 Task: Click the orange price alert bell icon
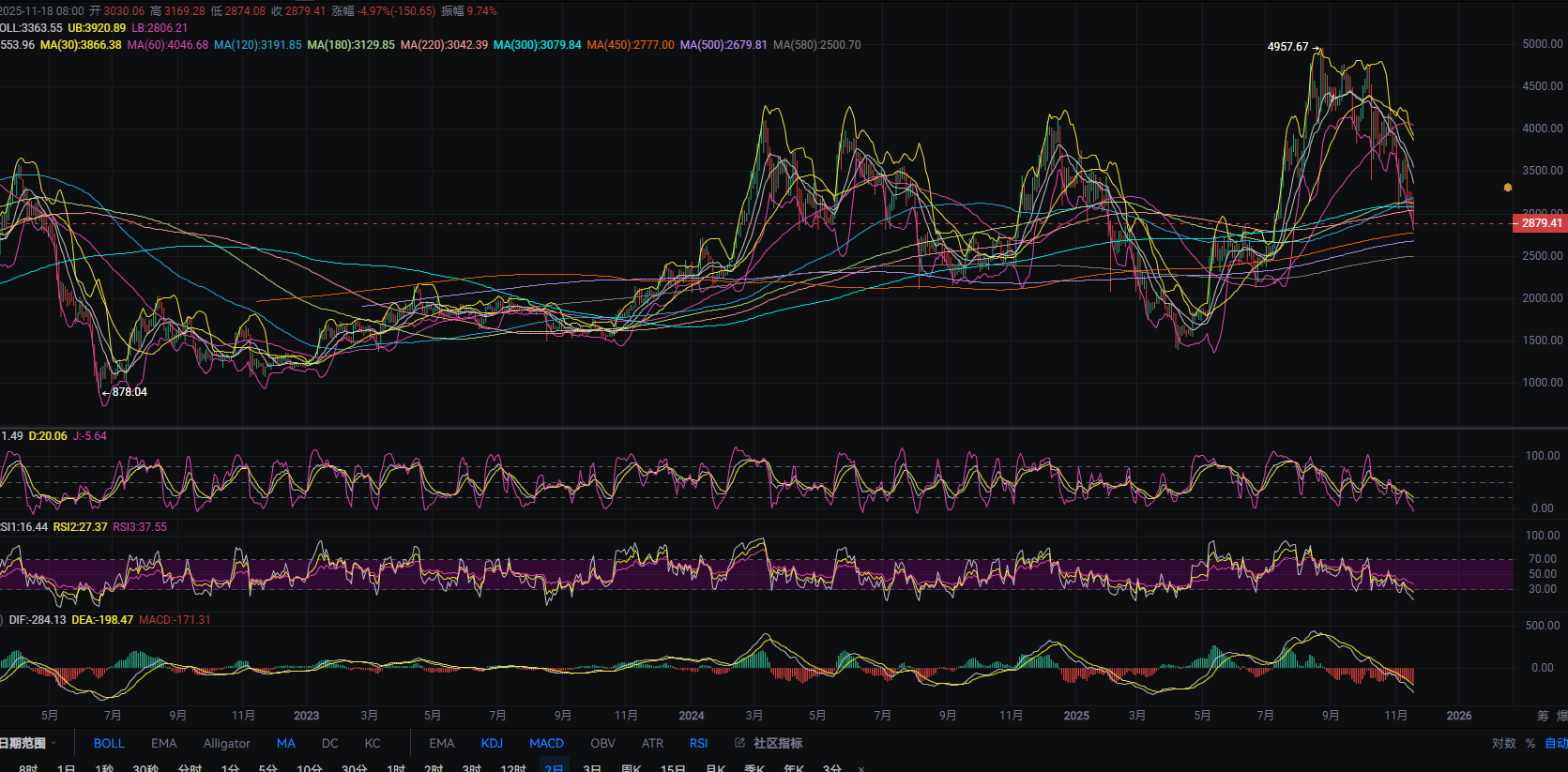1508,188
